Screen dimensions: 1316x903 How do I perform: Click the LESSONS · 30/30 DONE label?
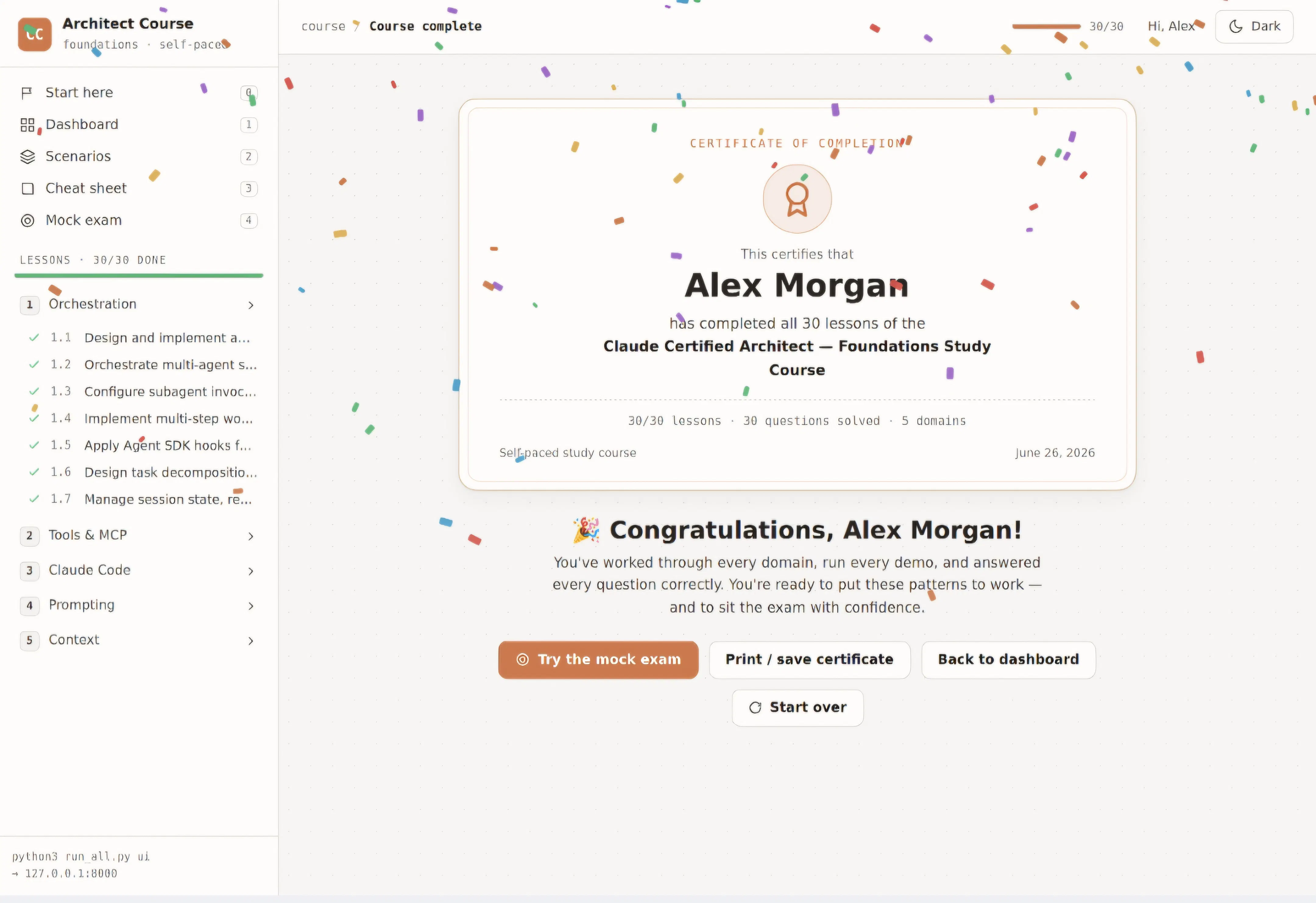coord(93,260)
